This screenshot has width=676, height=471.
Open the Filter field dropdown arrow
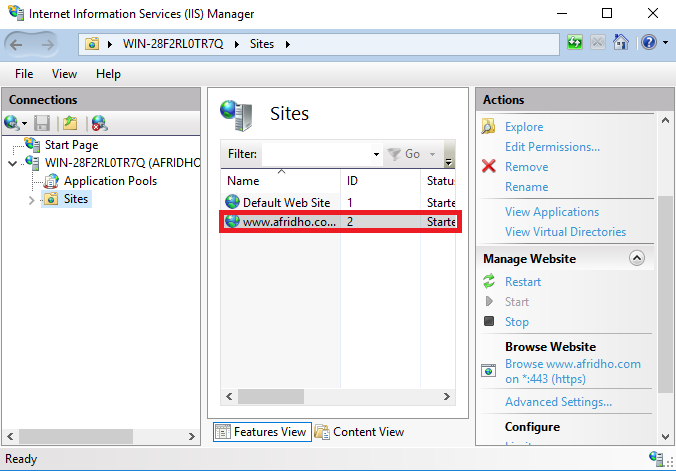point(376,154)
